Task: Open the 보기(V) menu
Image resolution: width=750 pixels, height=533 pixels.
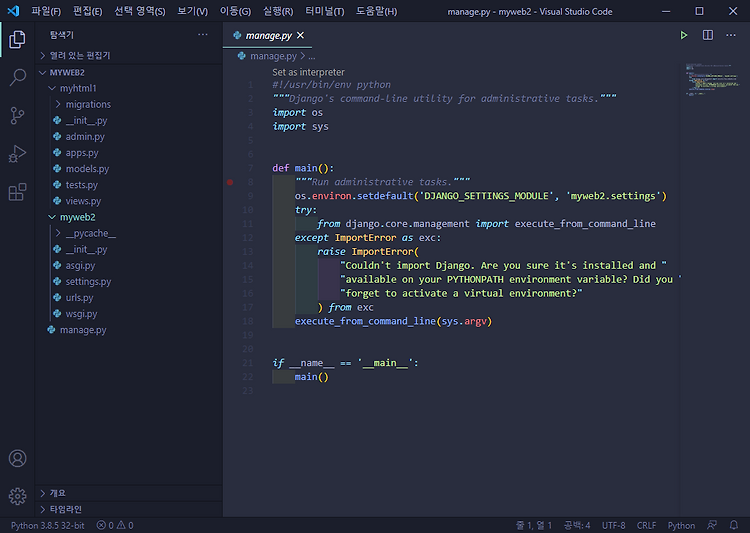Action: tap(192, 11)
